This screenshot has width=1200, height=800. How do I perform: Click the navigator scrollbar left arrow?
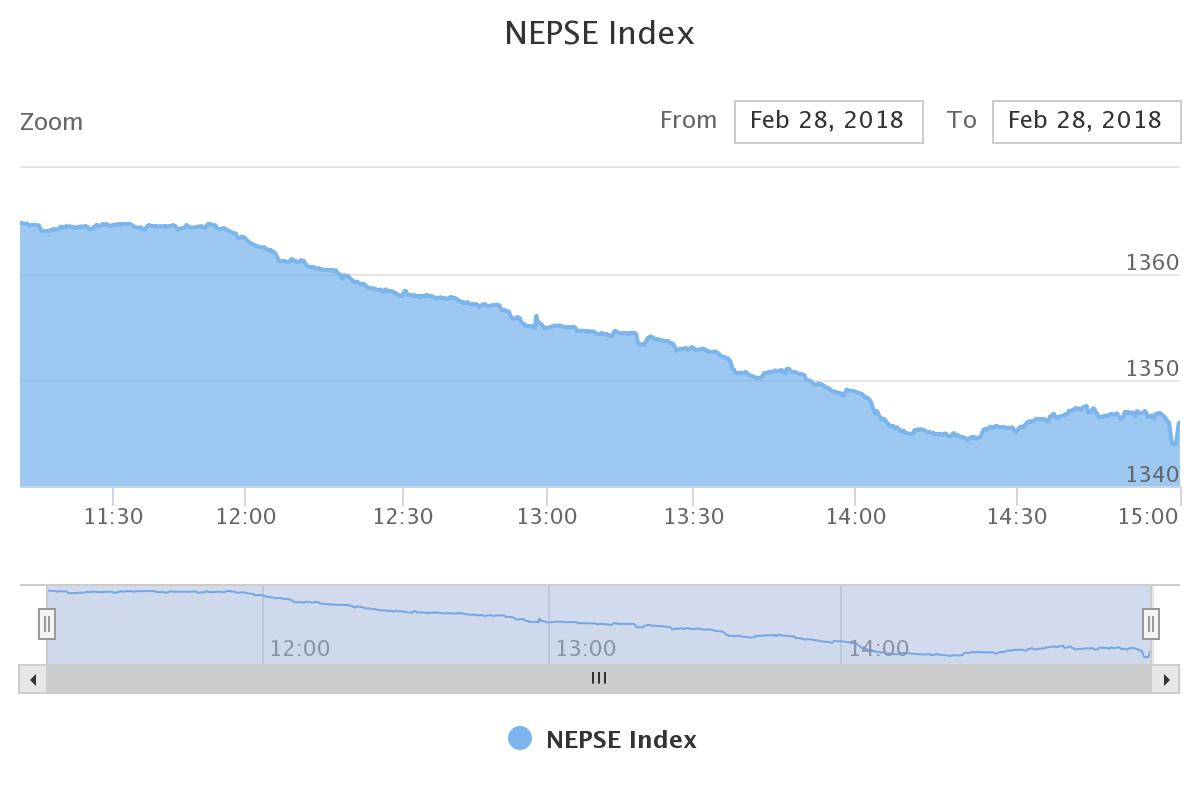33,679
